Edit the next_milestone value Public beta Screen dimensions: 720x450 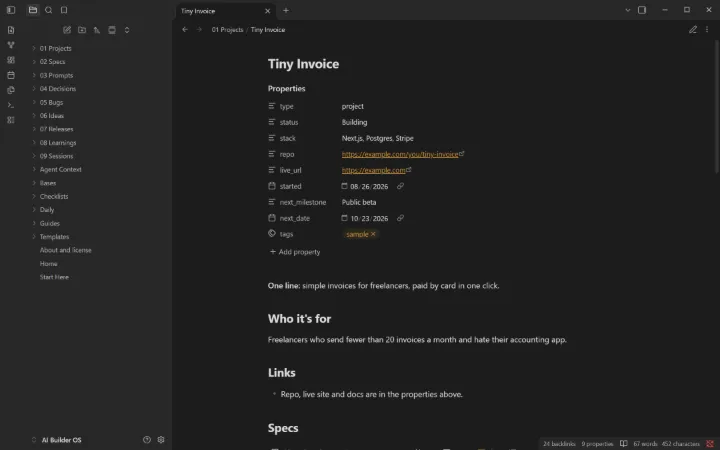point(359,202)
